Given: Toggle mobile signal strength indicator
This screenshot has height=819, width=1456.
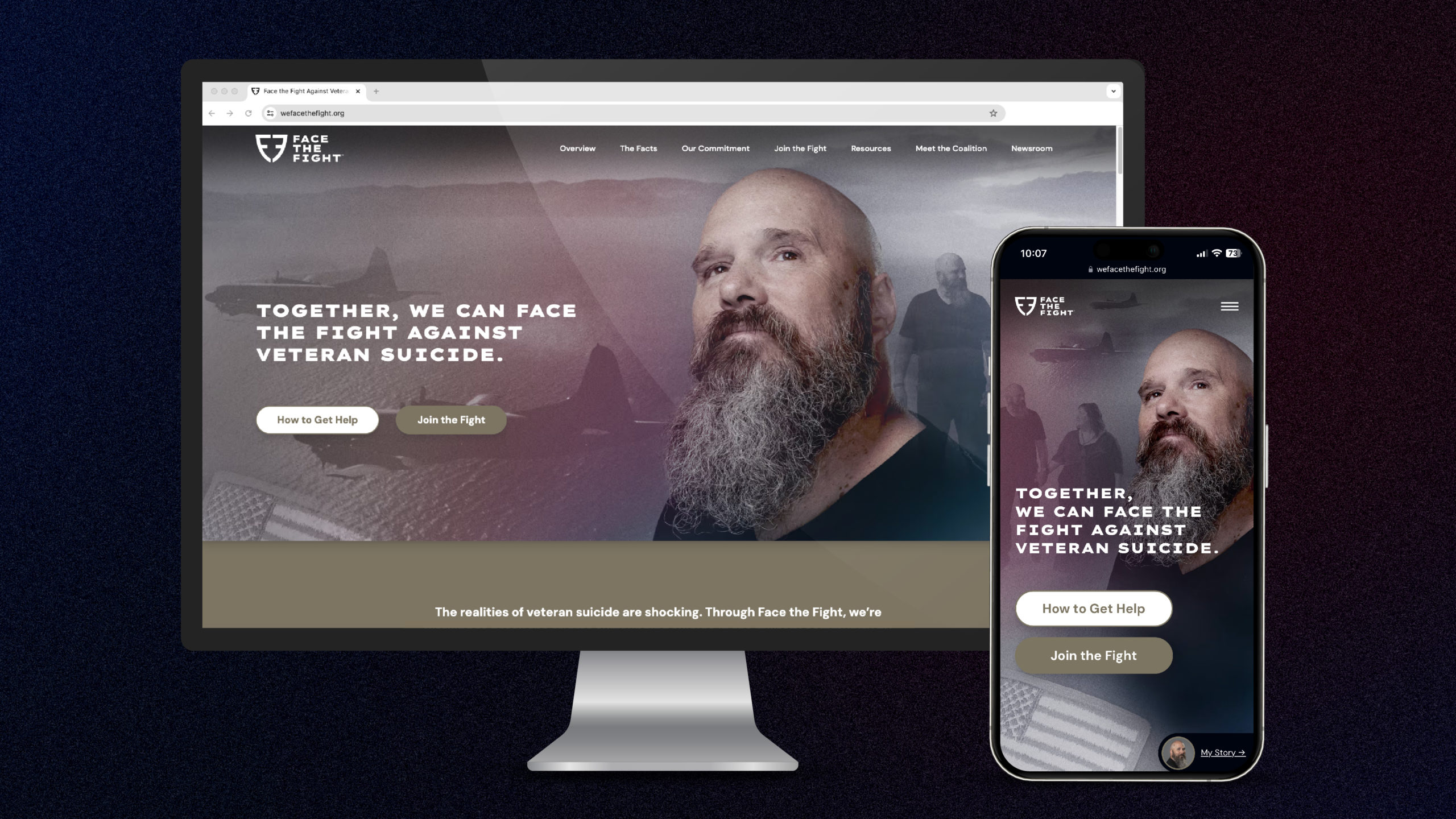Looking at the screenshot, I should [x=1201, y=252].
